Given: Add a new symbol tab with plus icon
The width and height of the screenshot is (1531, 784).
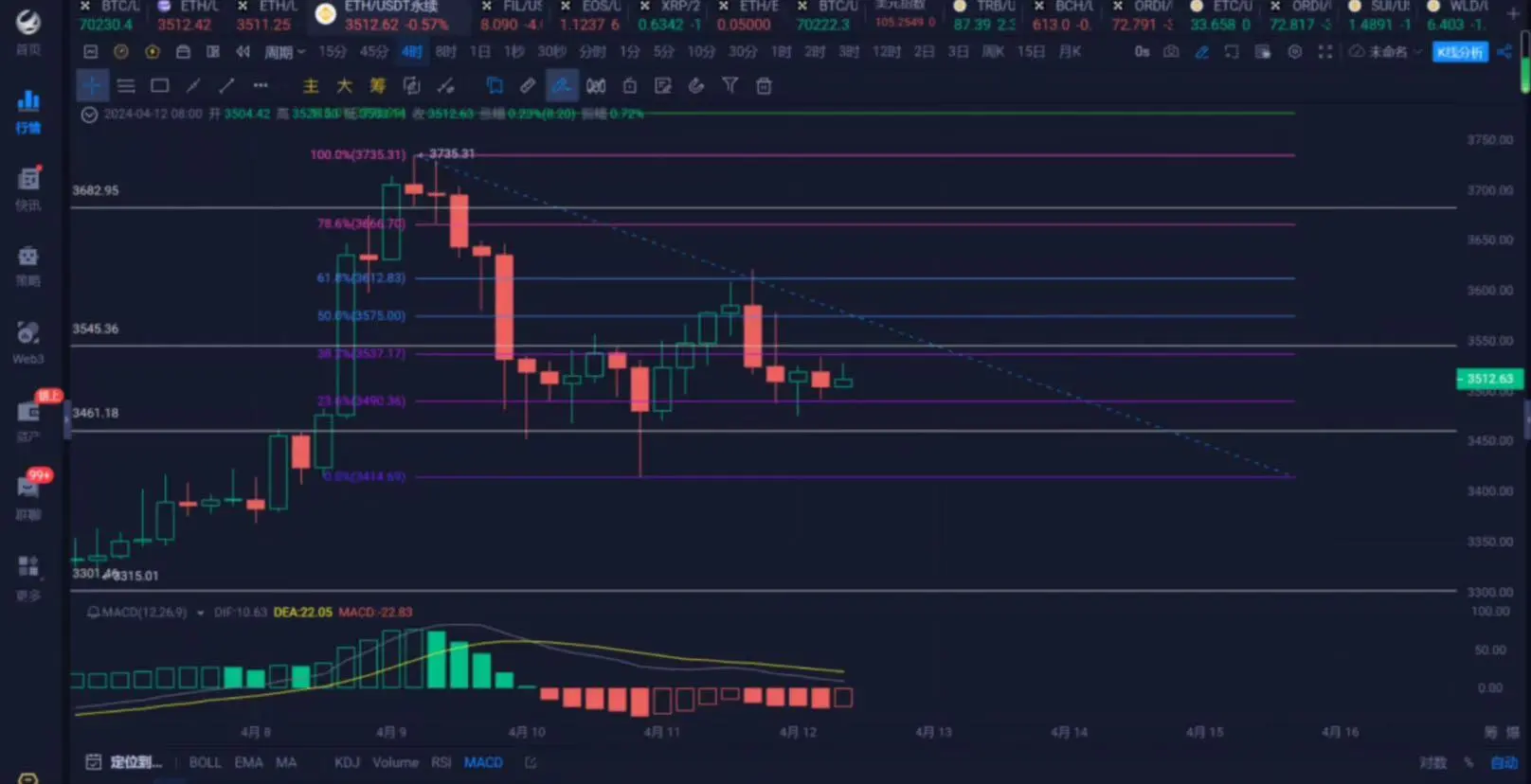Looking at the screenshot, I should [1513, 14].
